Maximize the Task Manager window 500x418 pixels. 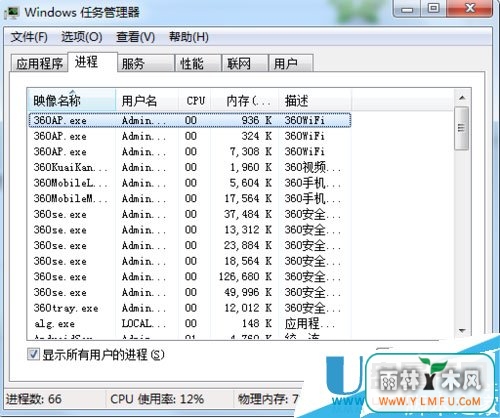(434, 9)
